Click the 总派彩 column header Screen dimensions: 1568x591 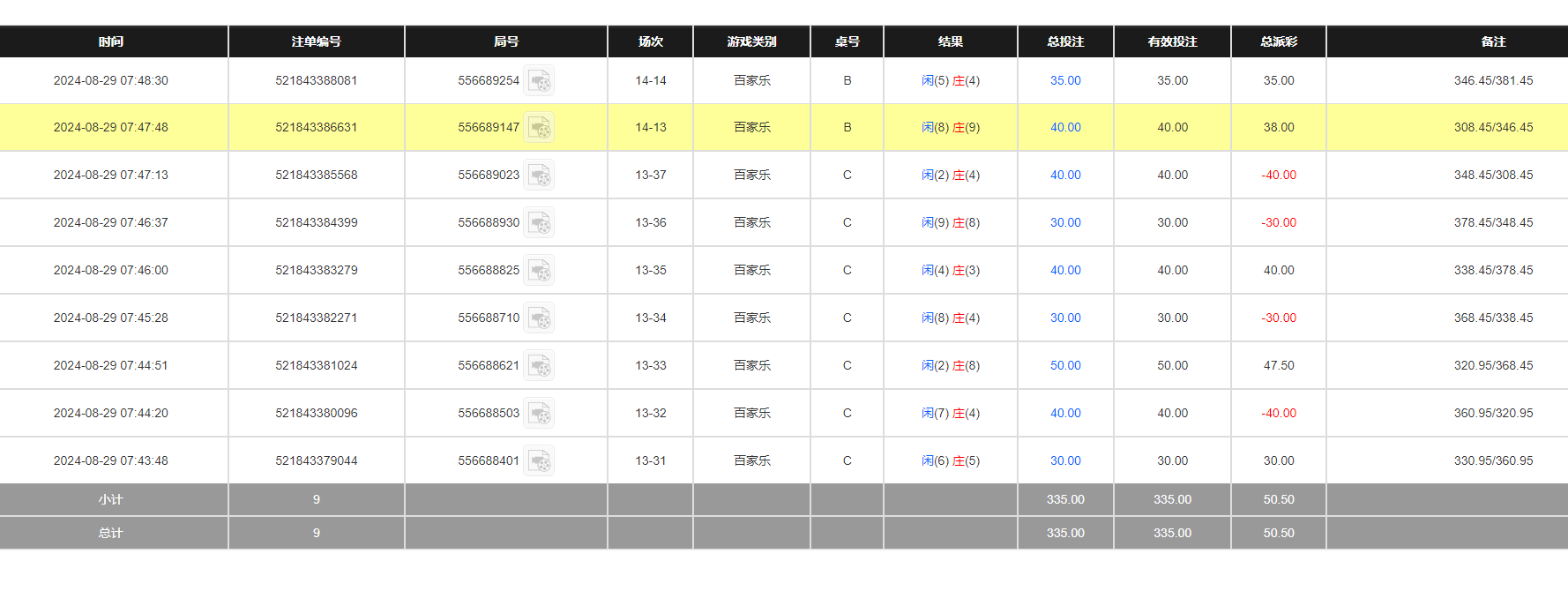coord(1278,41)
